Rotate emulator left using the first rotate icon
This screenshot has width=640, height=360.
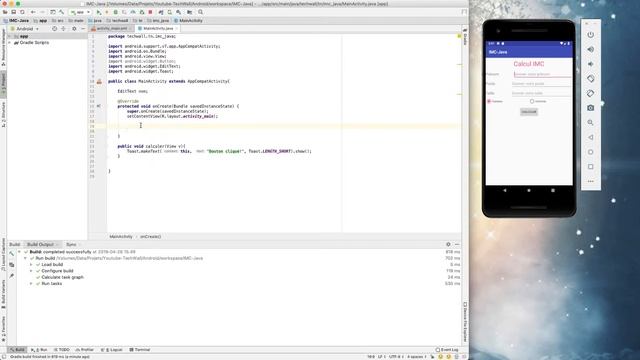pos(591,78)
